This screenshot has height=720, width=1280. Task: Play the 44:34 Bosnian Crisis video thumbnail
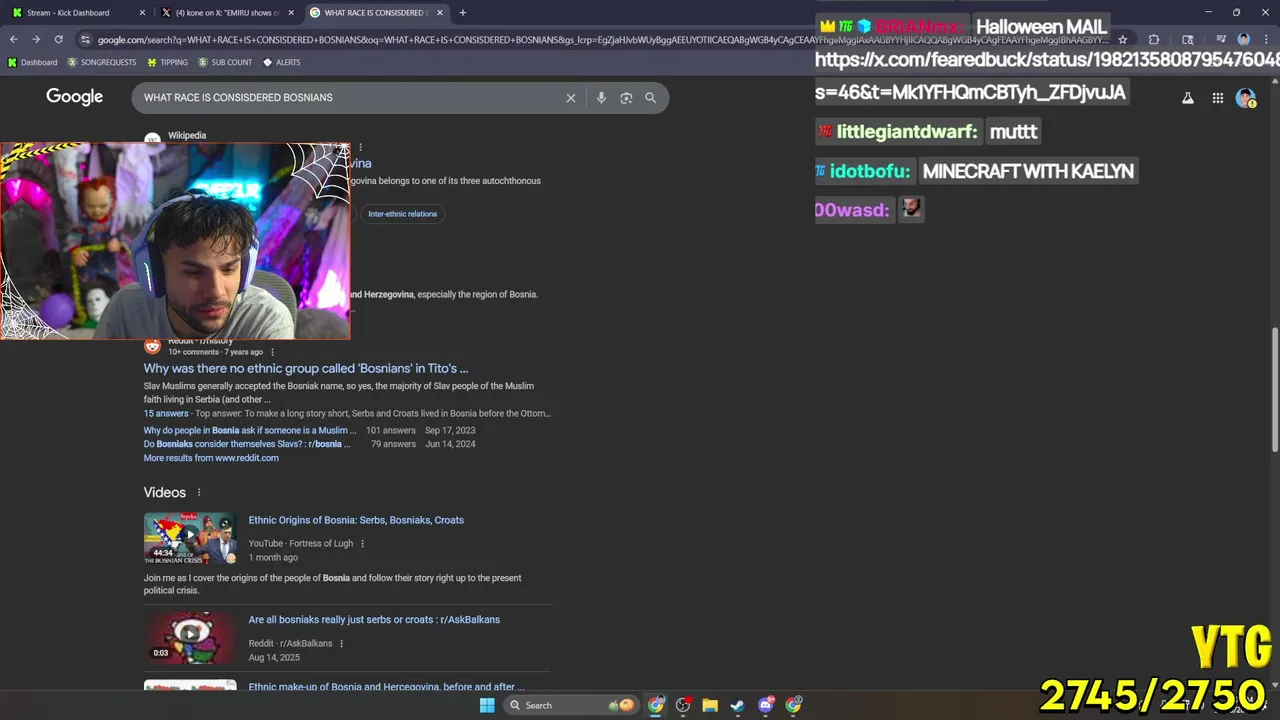pos(190,538)
